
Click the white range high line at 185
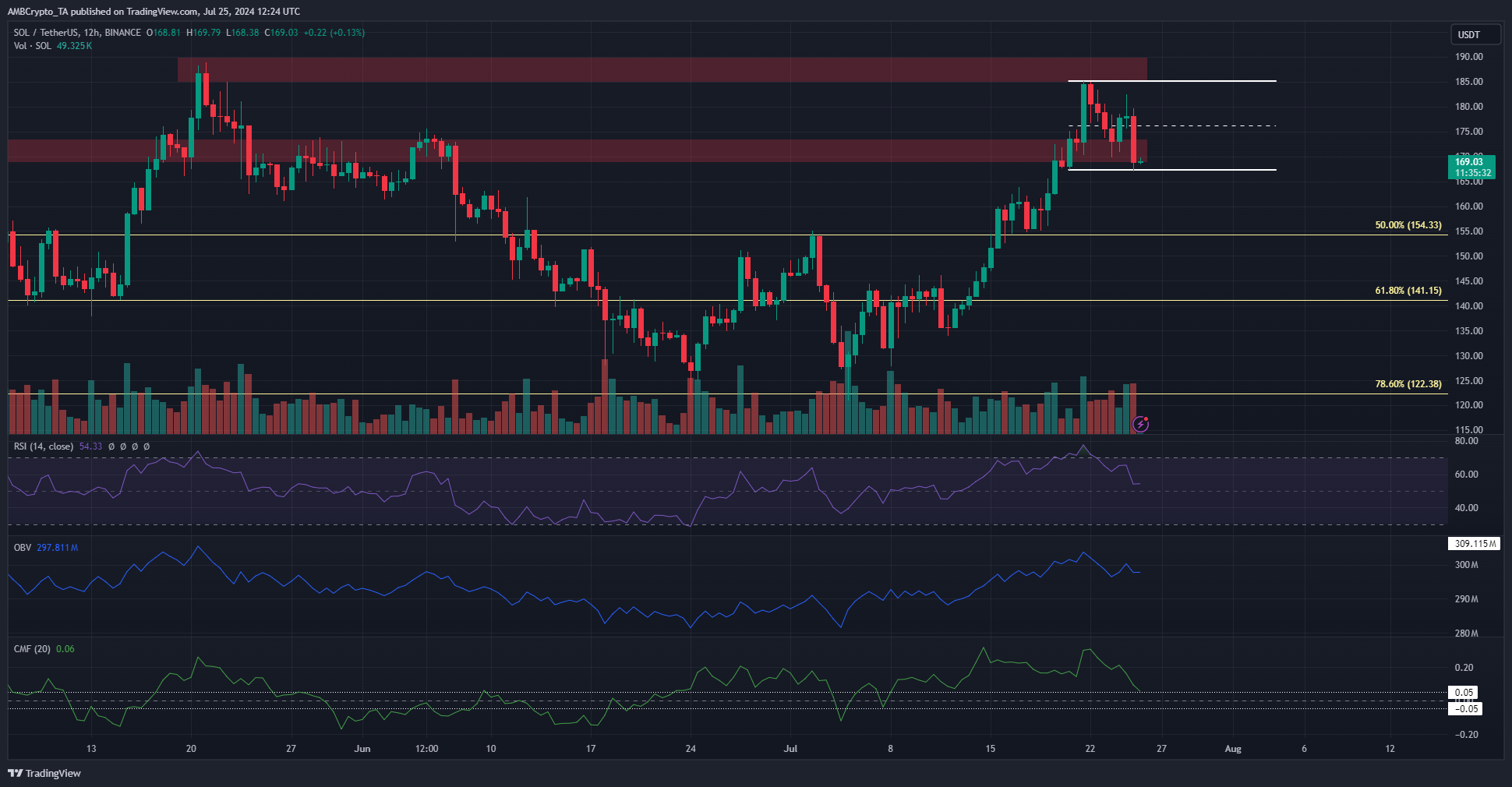pyautogui.click(x=1171, y=81)
